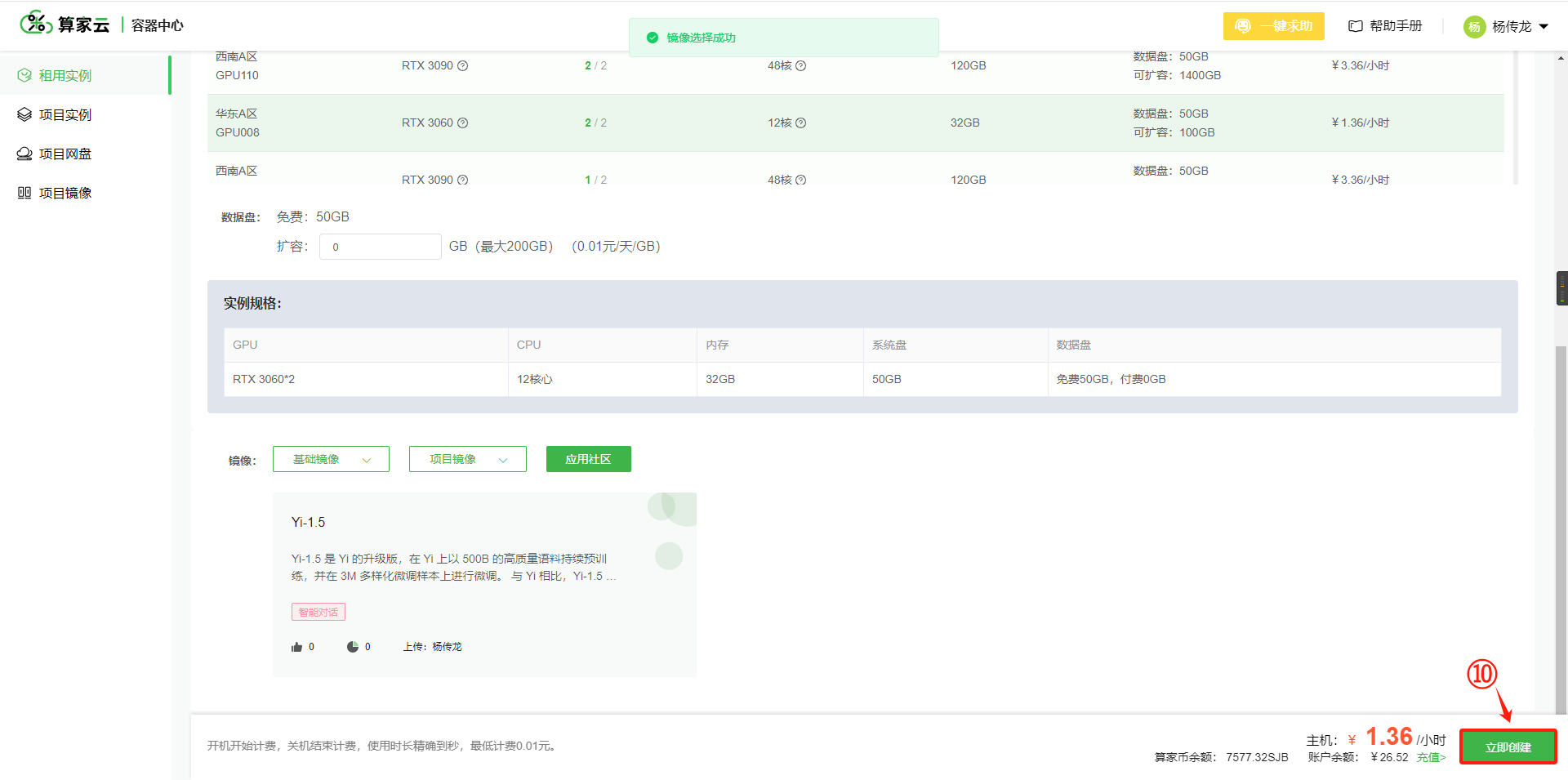Click the 应用社区 button

pos(588,459)
